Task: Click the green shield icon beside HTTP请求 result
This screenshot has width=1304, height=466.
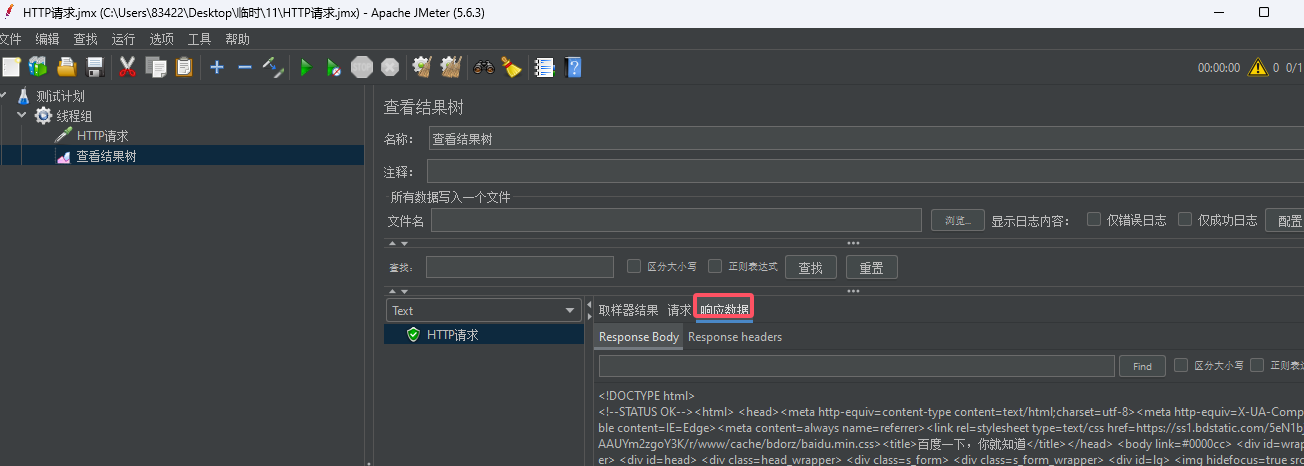Action: [x=413, y=335]
